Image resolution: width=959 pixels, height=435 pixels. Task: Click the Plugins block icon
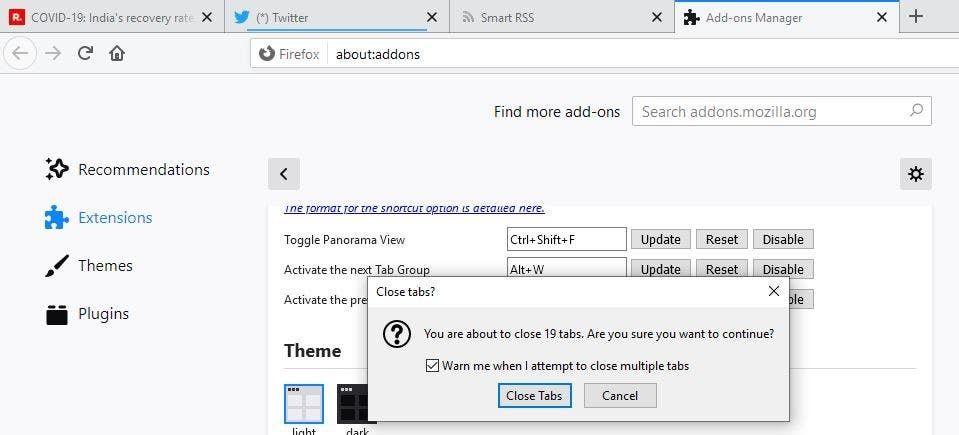[x=57, y=314]
